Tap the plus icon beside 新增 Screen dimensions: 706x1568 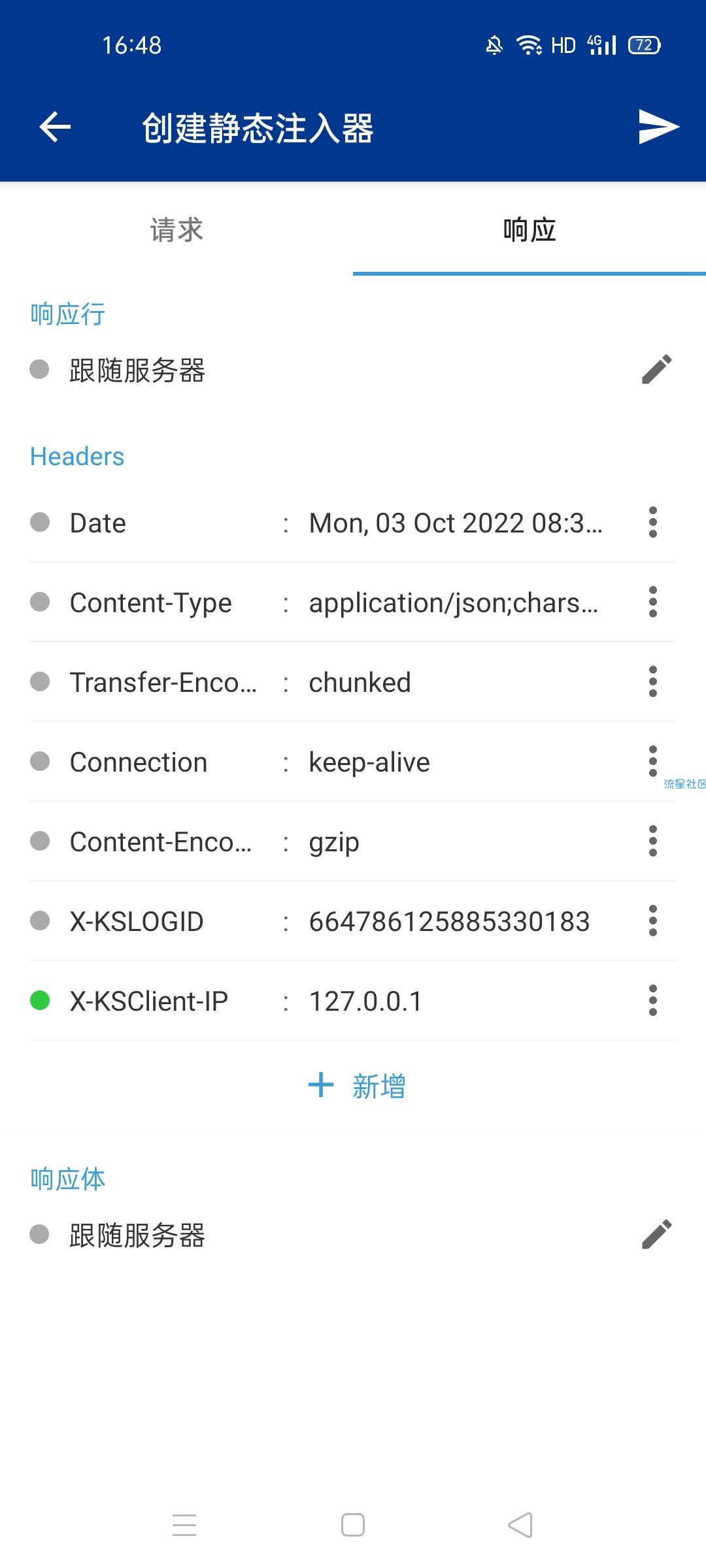[x=321, y=1085]
